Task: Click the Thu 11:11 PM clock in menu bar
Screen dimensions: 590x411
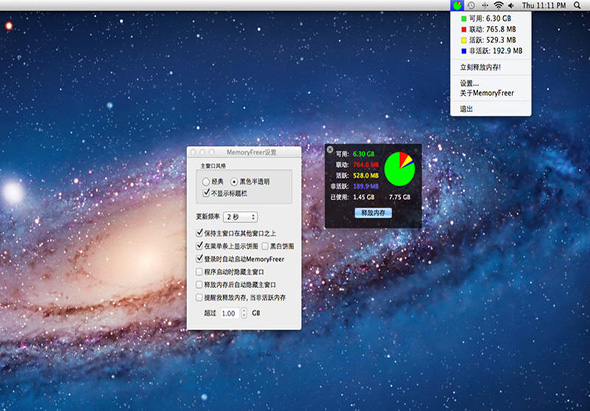Action: 544,5
